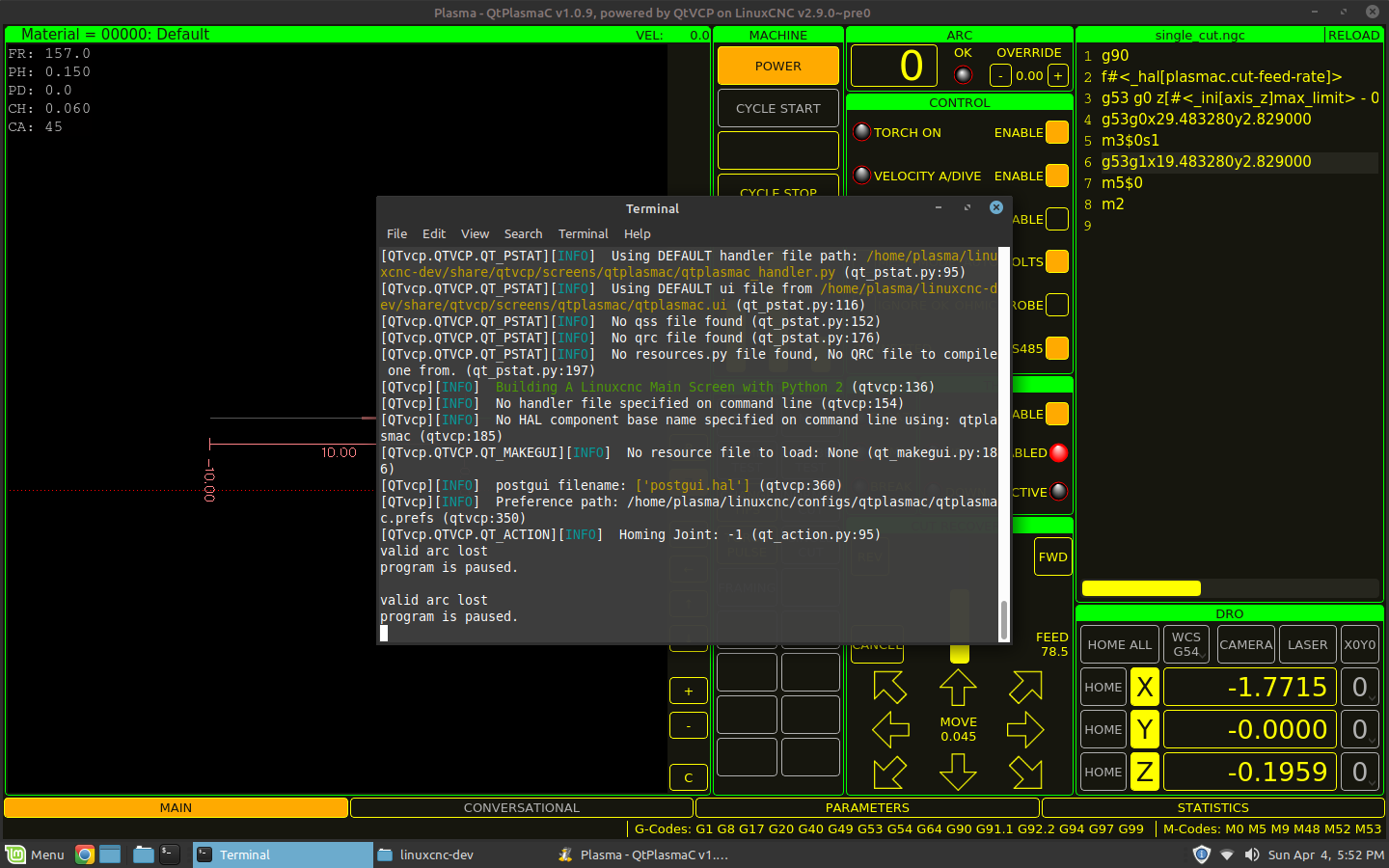Jog diagonally down-right with the arrow
This screenshot has width=1389, height=868.
tap(1025, 772)
